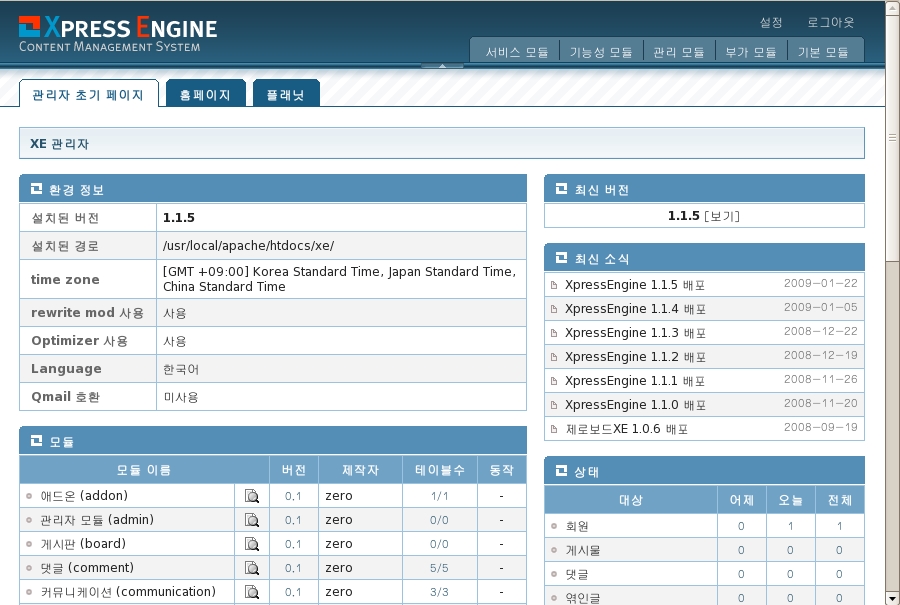Open XpressEngine 1.1.0 배포 news link
Viewport: 900px width, 605px height.
pyautogui.click(x=635, y=406)
